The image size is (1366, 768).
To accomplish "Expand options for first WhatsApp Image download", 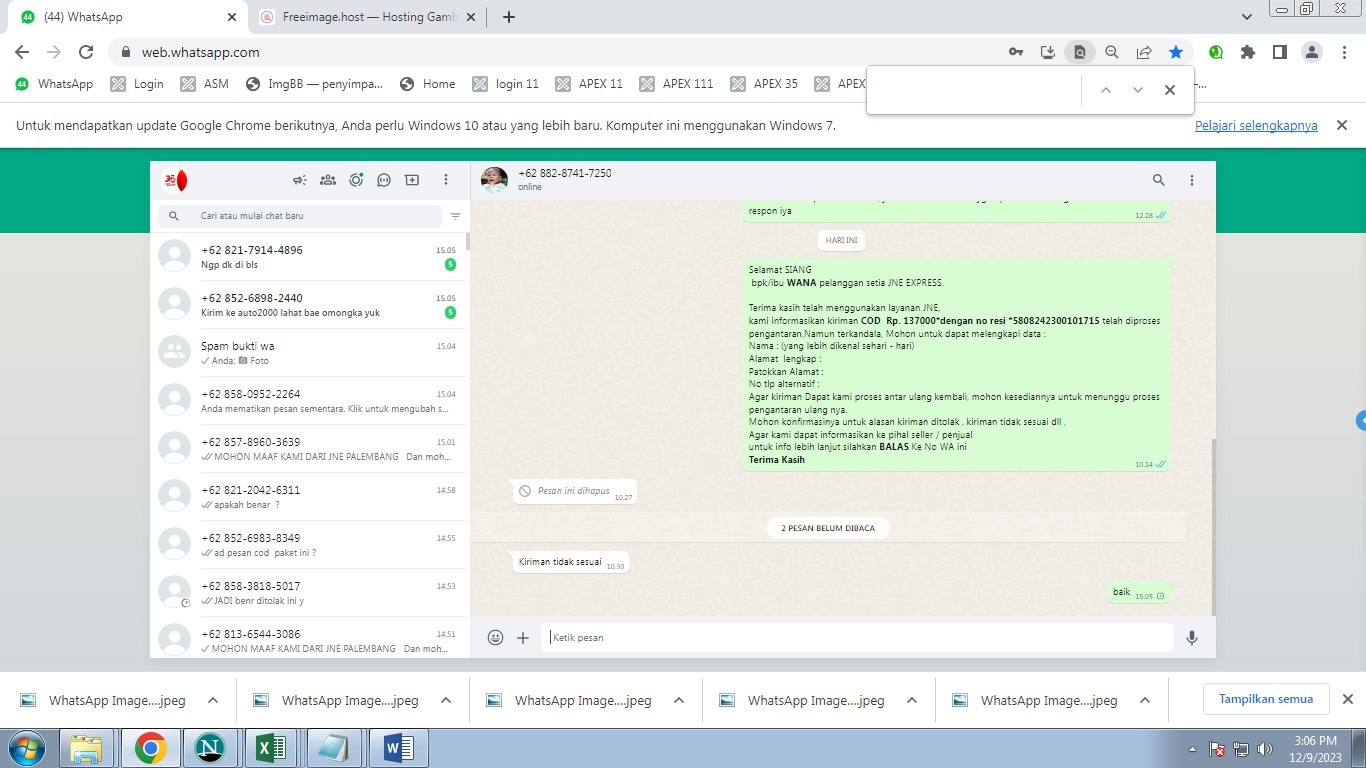I will coord(213,701).
